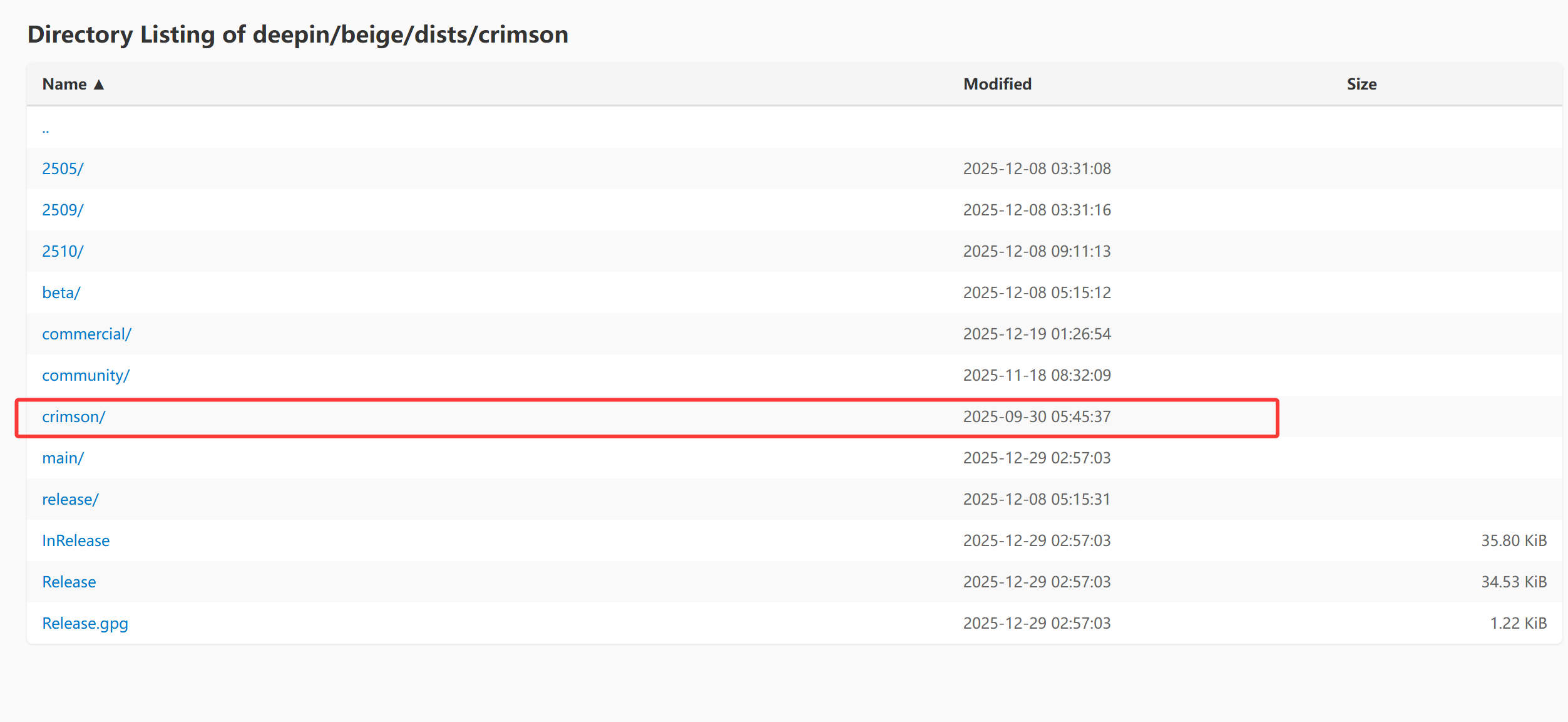Sort listing by Modified column

pos(997,84)
